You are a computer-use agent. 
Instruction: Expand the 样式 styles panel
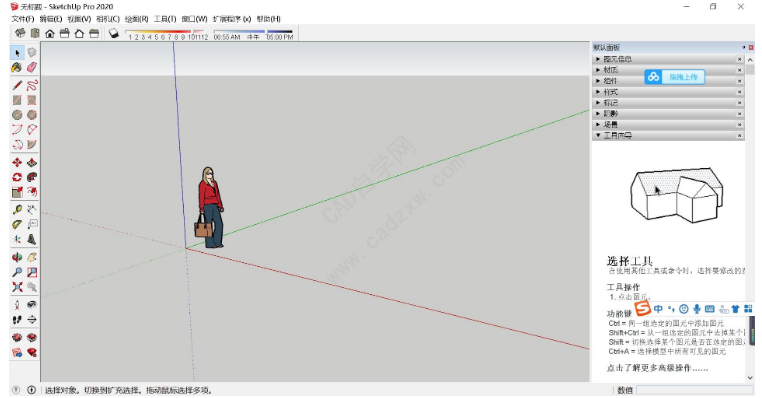tap(668, 92)
